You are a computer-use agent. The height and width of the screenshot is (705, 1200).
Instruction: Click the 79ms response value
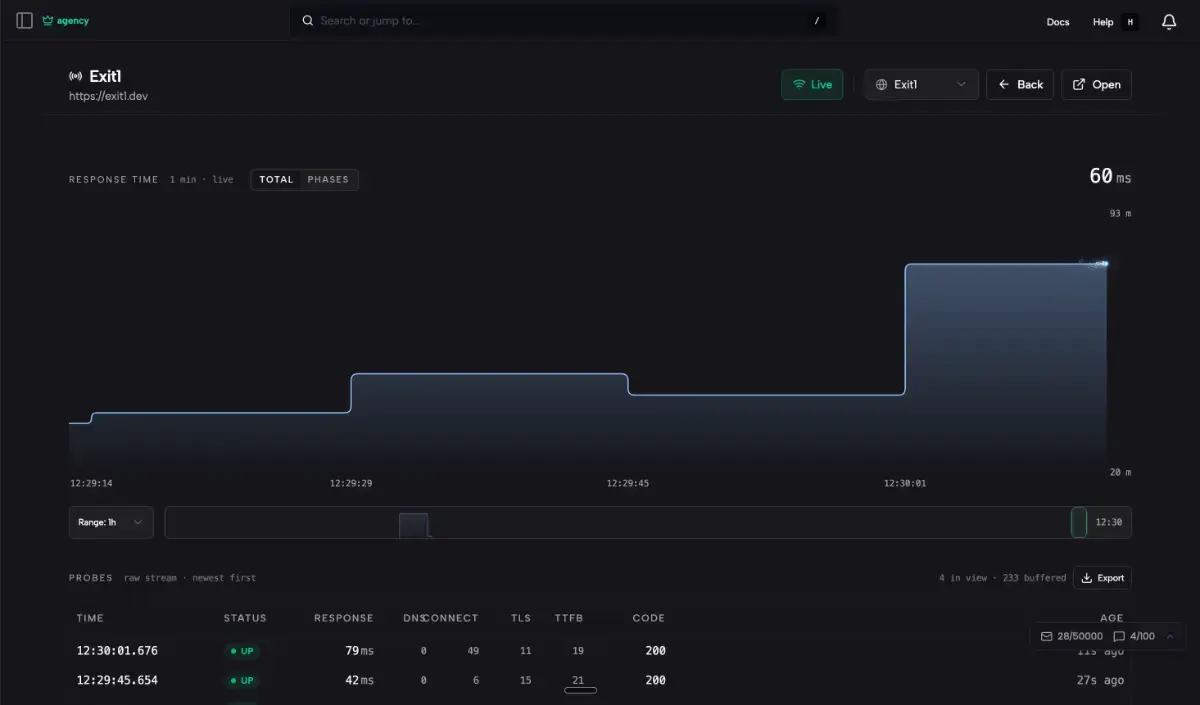click(359, 650)
